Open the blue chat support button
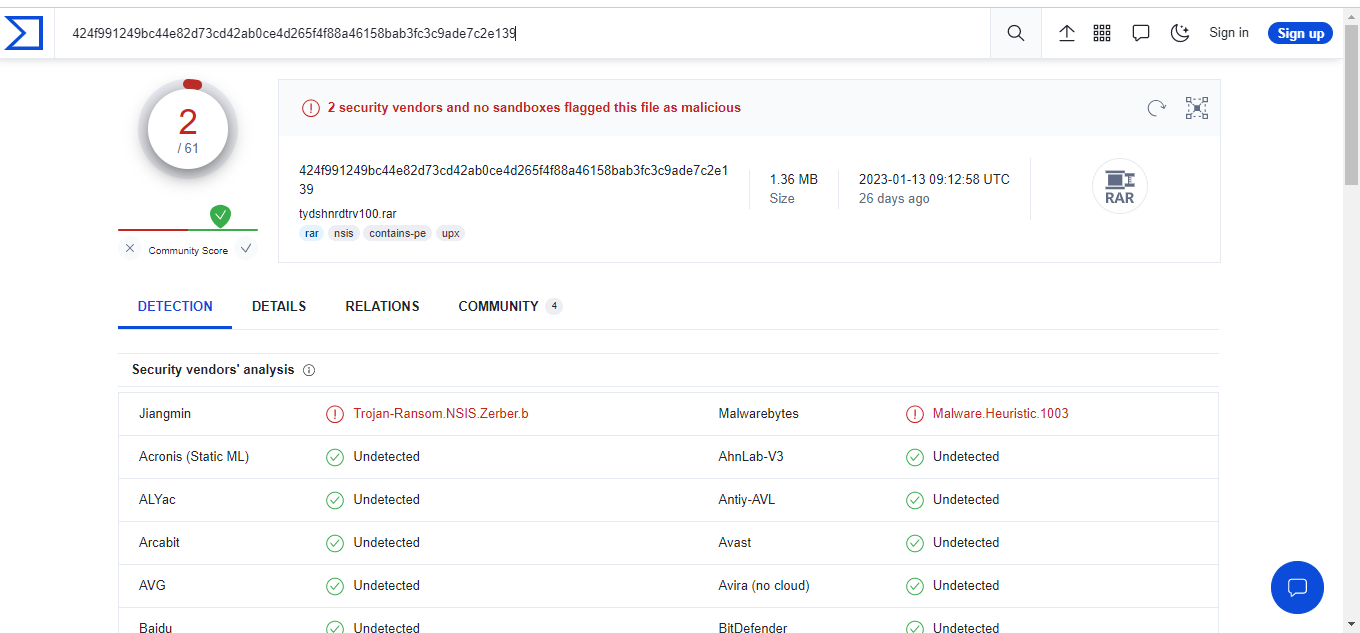 (1297, 587)
